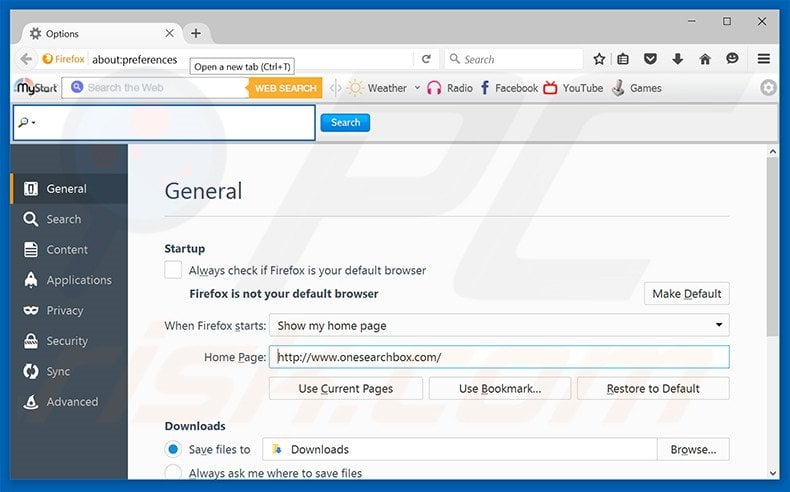This screenshot has width=790, height=492.
Task: Click MyStart Search the Web field
Action: click(156, 88)
